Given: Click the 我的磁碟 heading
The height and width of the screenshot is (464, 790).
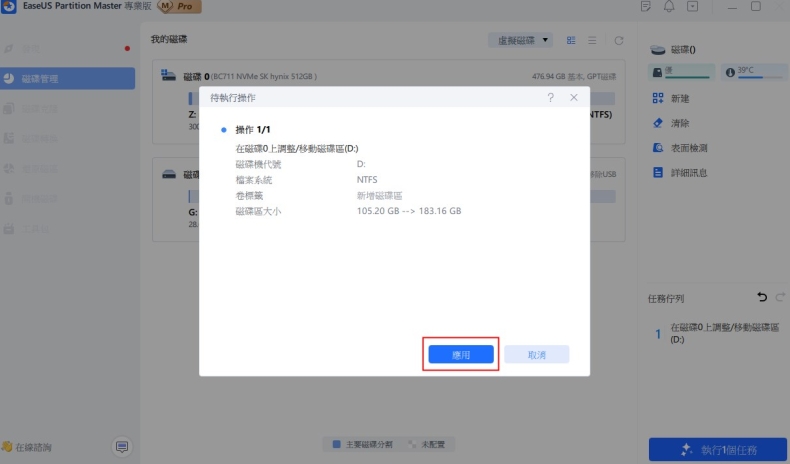Looking at the screenshot, I should [169, 39].
